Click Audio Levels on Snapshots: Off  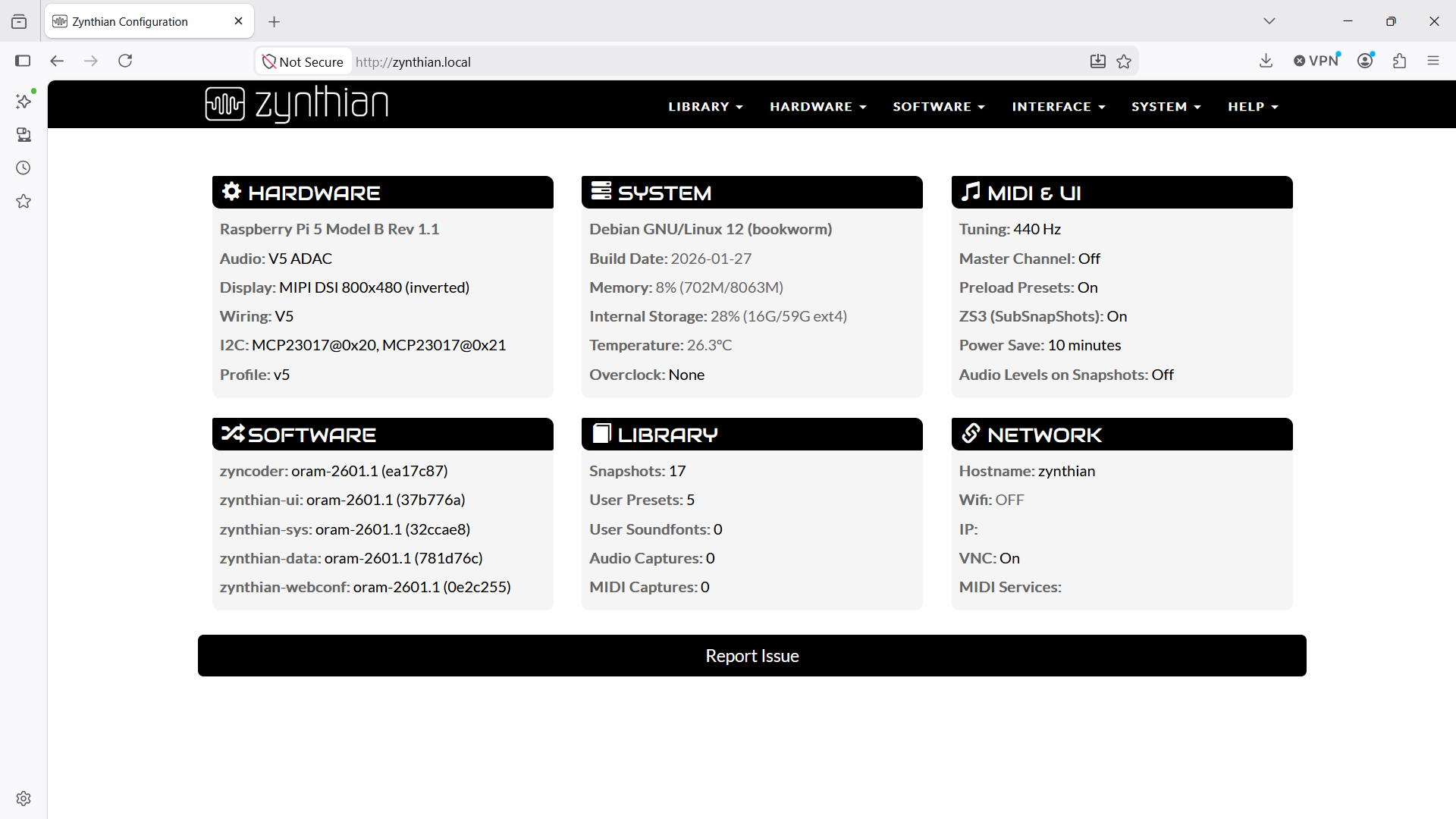pyautogui.click(x=1066, y=375)
